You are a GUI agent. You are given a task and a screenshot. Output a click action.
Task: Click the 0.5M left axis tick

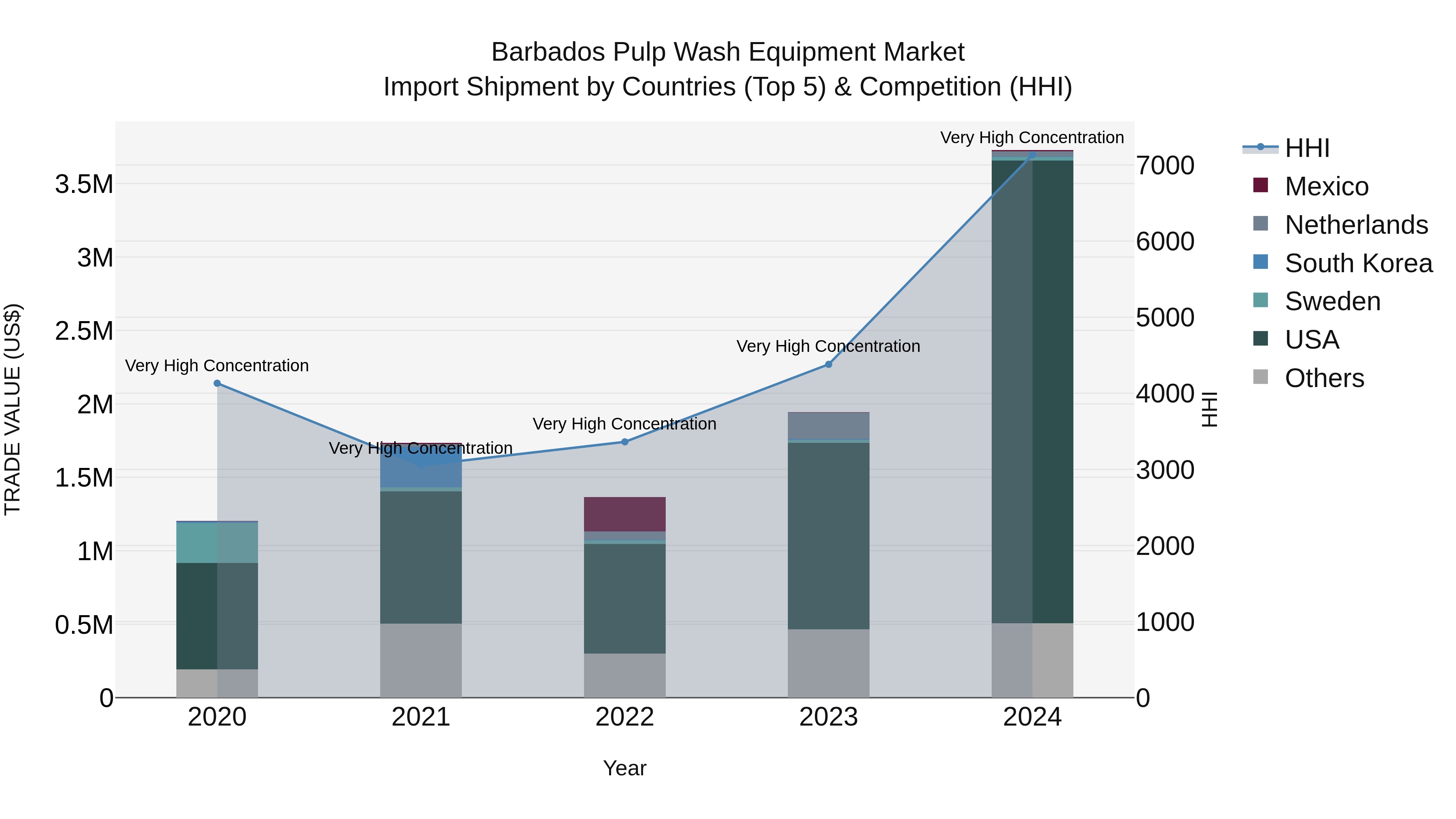pyautogui.click(x=84, y=625)
